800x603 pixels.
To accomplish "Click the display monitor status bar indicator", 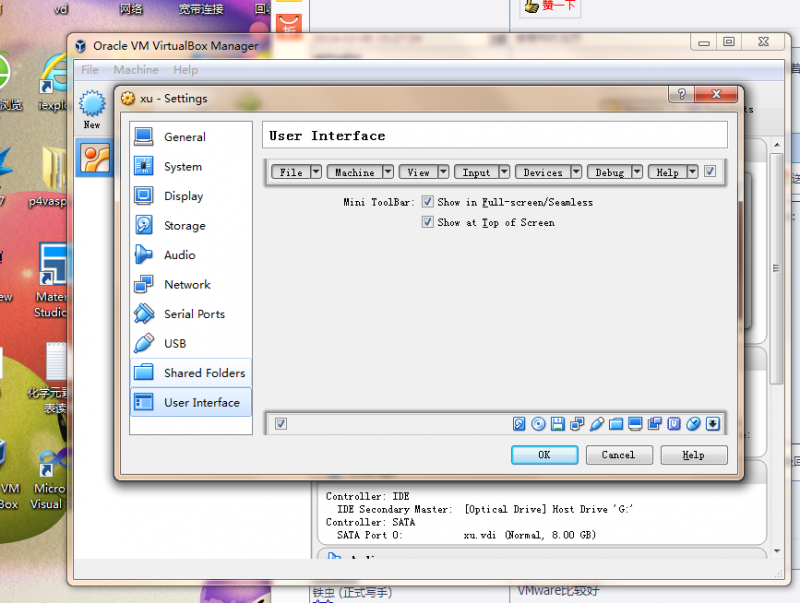I will point(635,424).
